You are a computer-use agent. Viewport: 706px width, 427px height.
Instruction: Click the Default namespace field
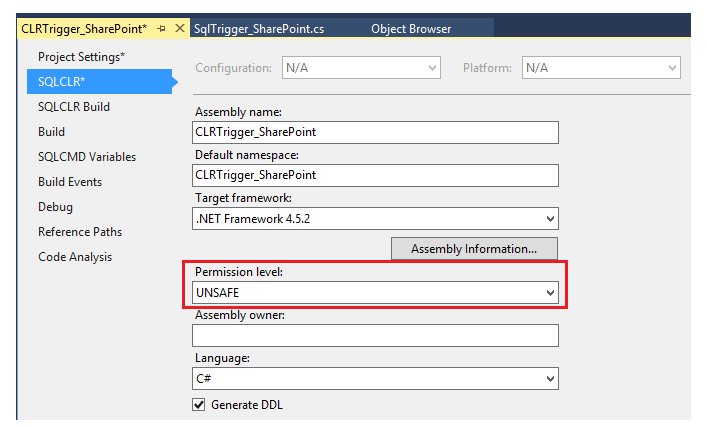click(375, 175)
